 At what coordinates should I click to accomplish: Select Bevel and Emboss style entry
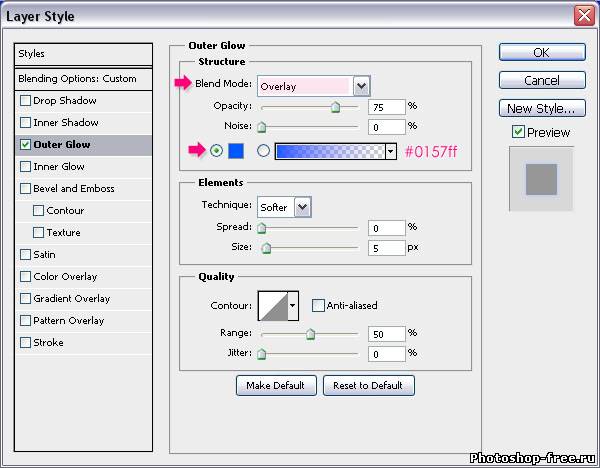74,189
